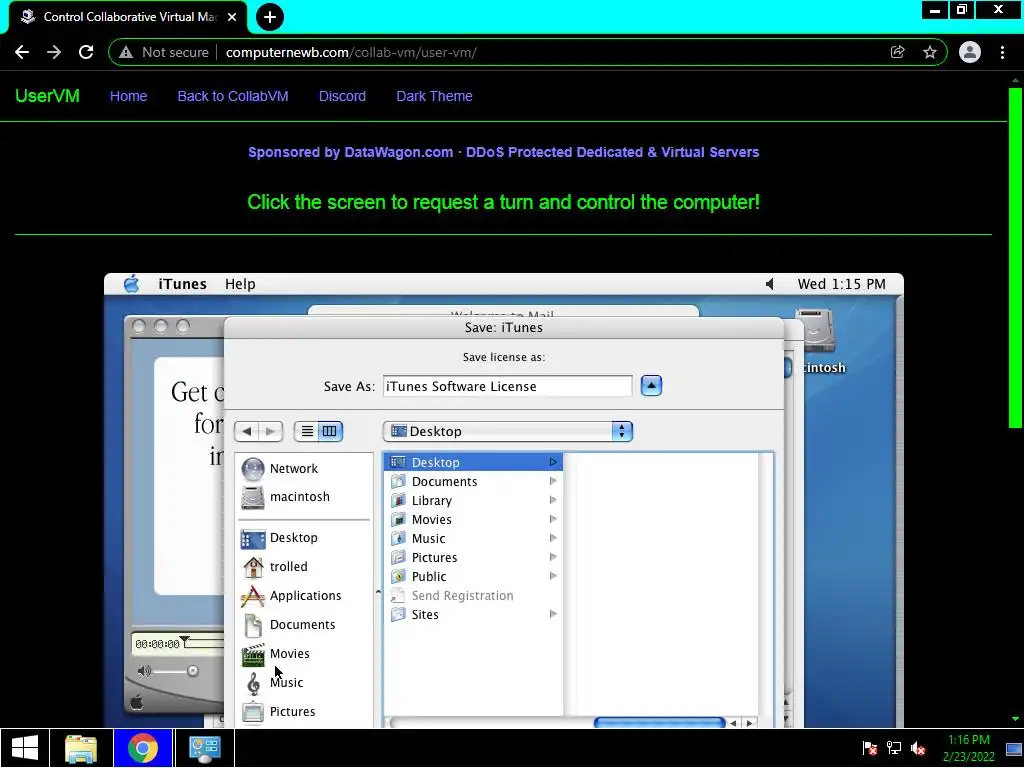
Task: Click the muted volume tray icon
Action: tap(918, 748)
